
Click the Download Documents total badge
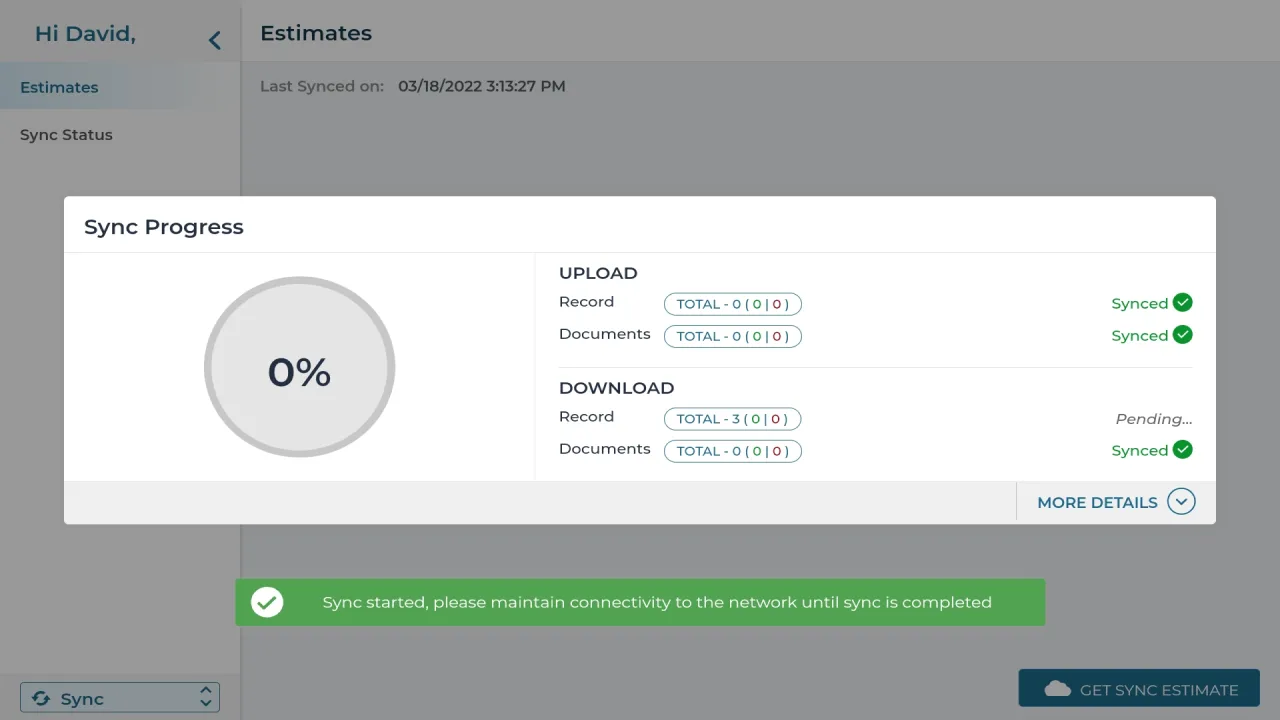click(733, 451)
